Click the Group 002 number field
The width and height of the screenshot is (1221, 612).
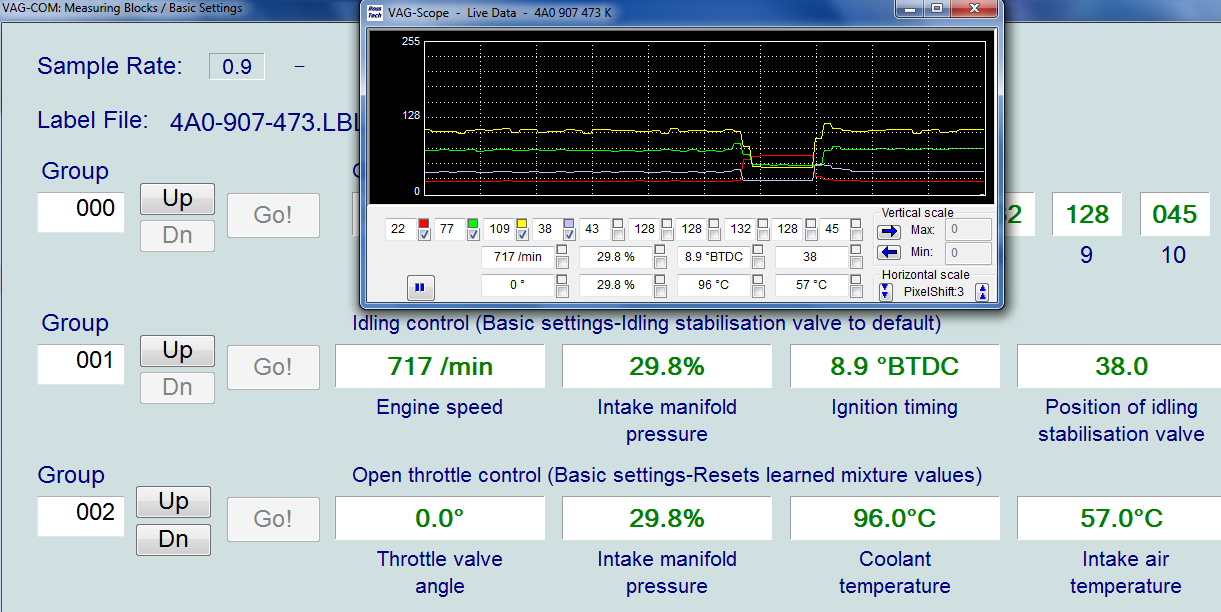click(x=81, y=516)
